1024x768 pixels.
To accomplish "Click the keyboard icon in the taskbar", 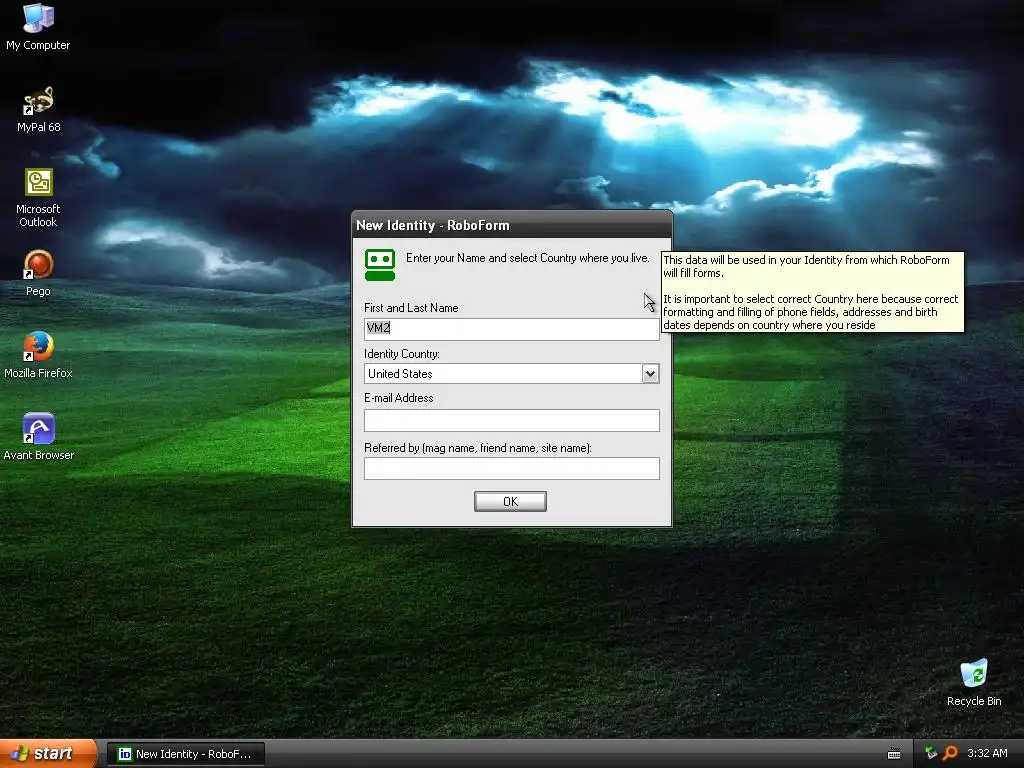I will (x=894, y=754).
